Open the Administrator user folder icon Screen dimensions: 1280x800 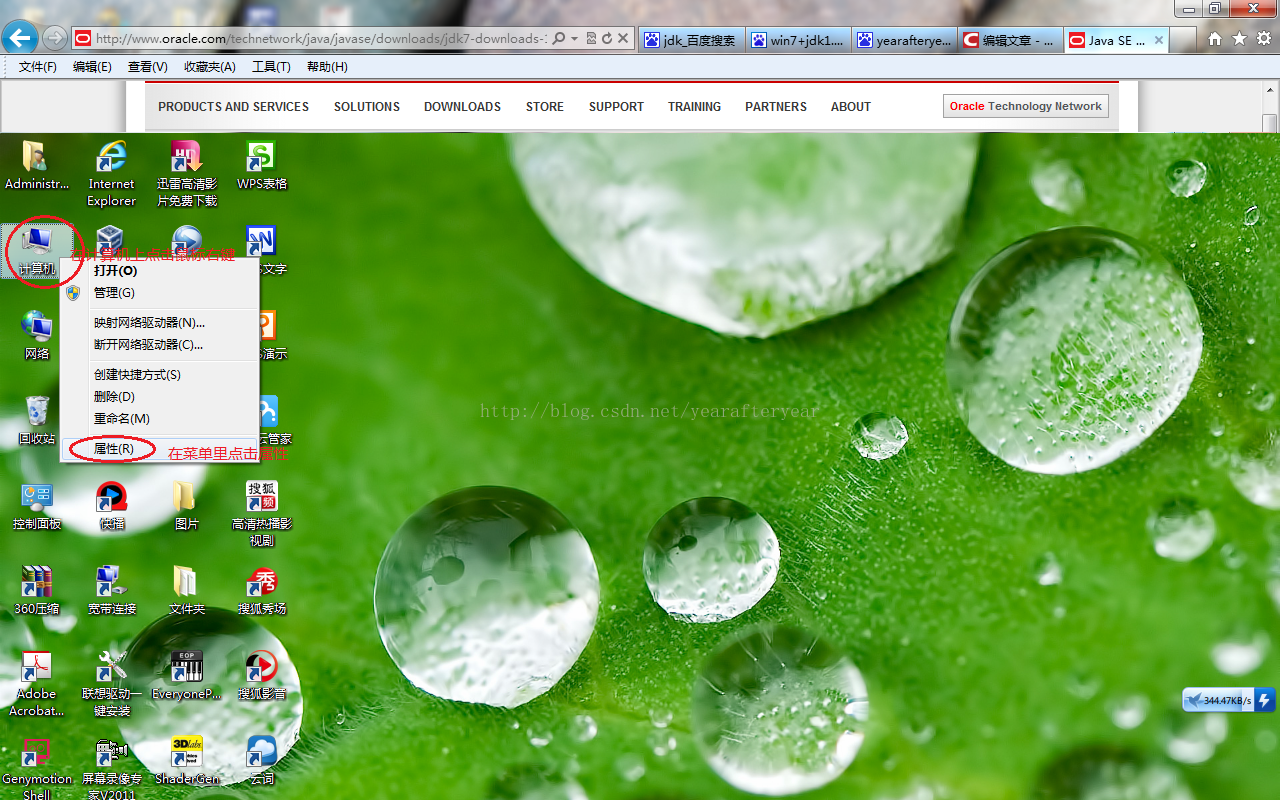point(37,165)
